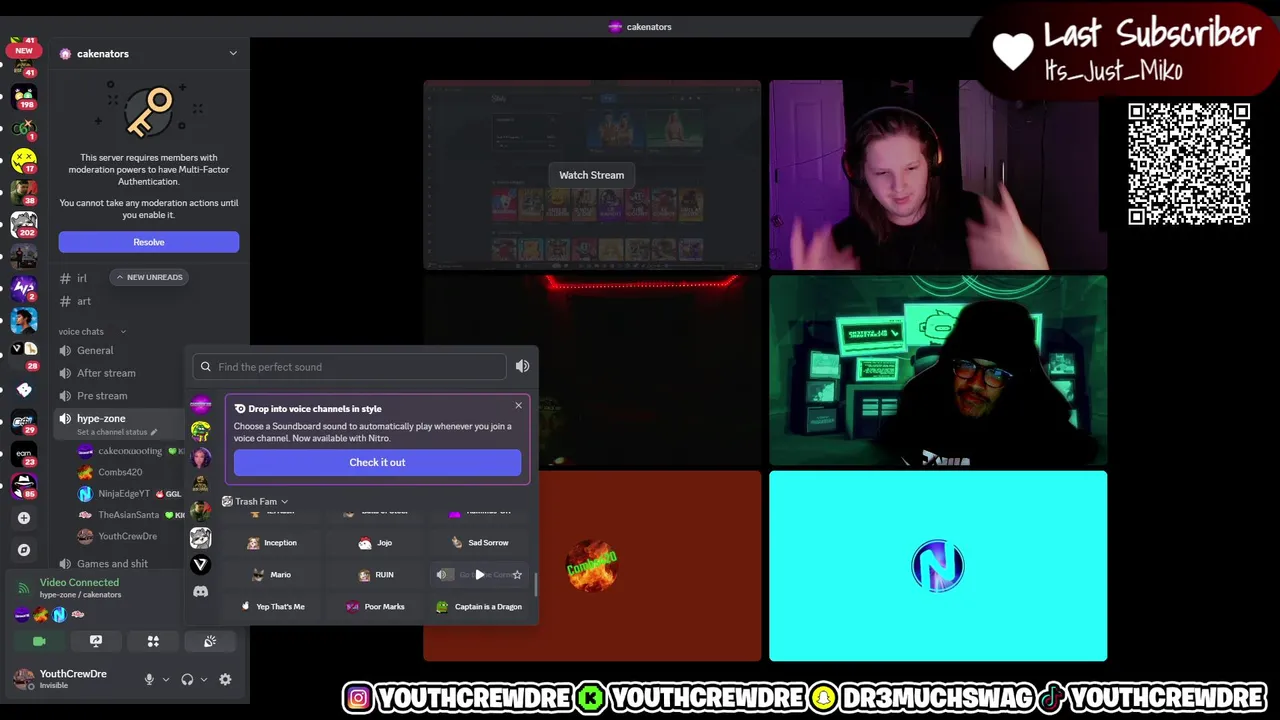This screenshot has height=720, width=1280.
Task: Select raccoon sketch server in soundboard sidebar
Action: tap(201, 538)
